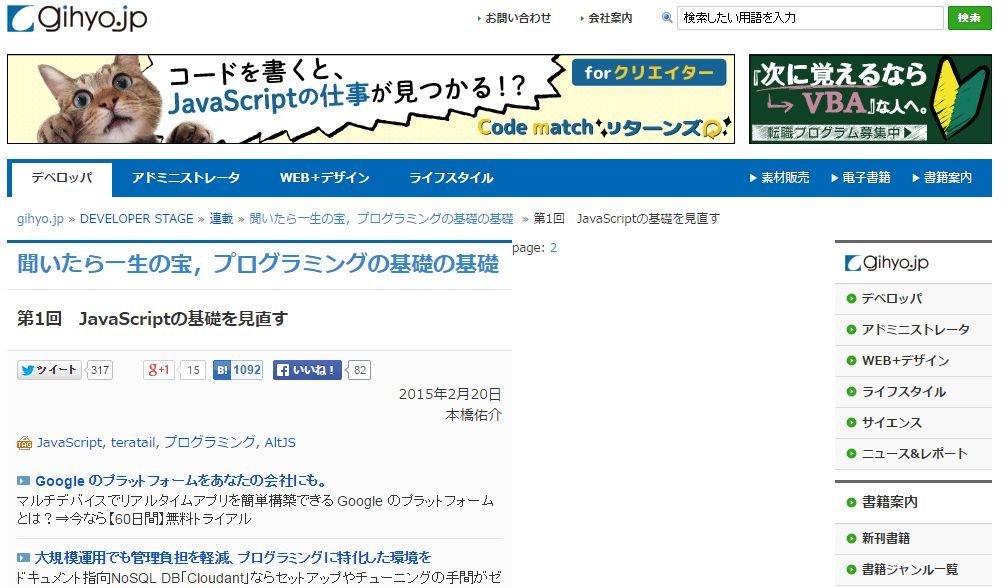Go to page 2 link
The height and width of the screenshot is (588, 1006).
[554, 248]
